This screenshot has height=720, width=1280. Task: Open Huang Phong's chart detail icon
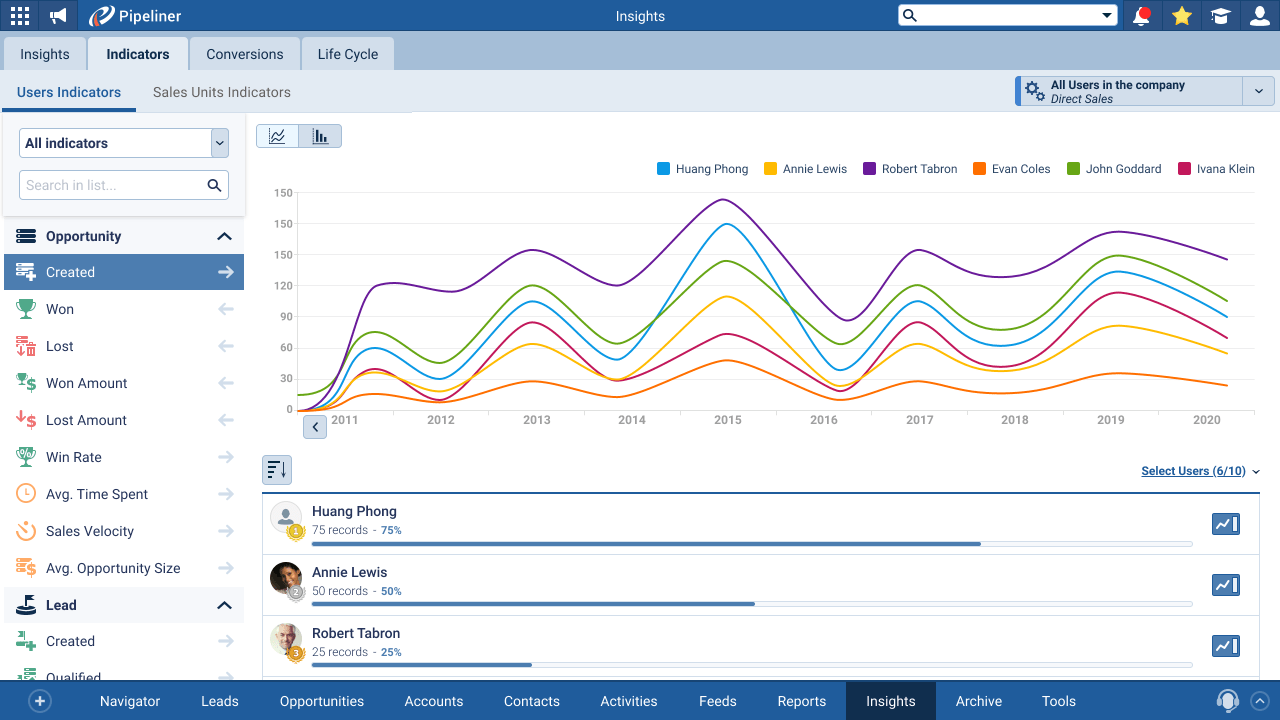(x=1225, y=524)
